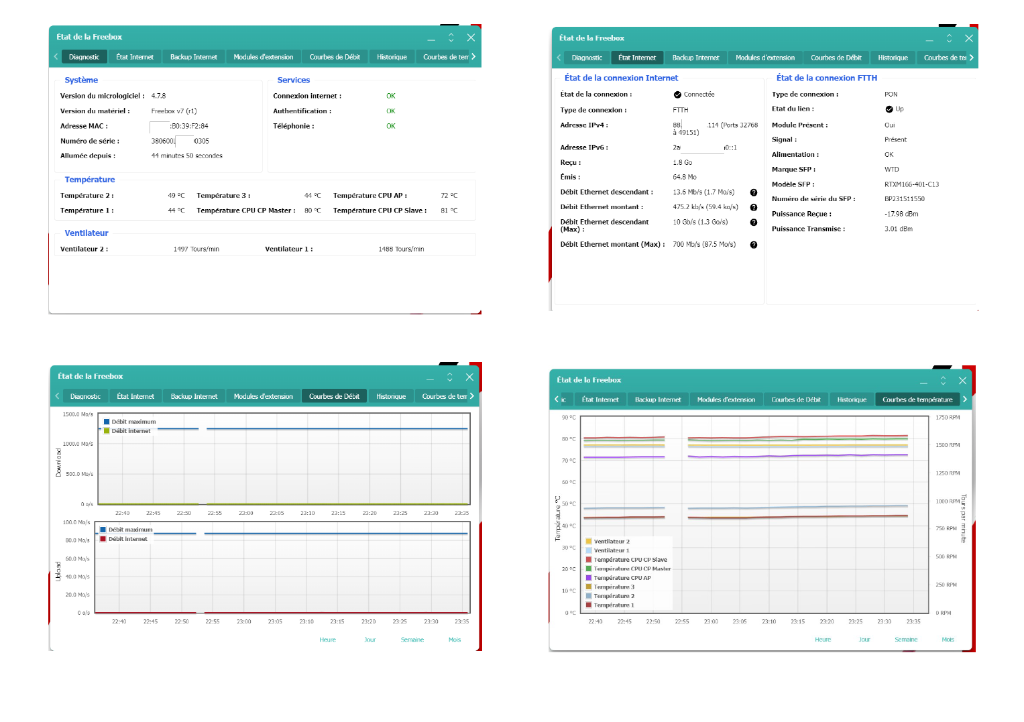Open État Internet tab in Diagnostic window
Viewport: 1024px width, 722px height.
(x=135, y=57)
